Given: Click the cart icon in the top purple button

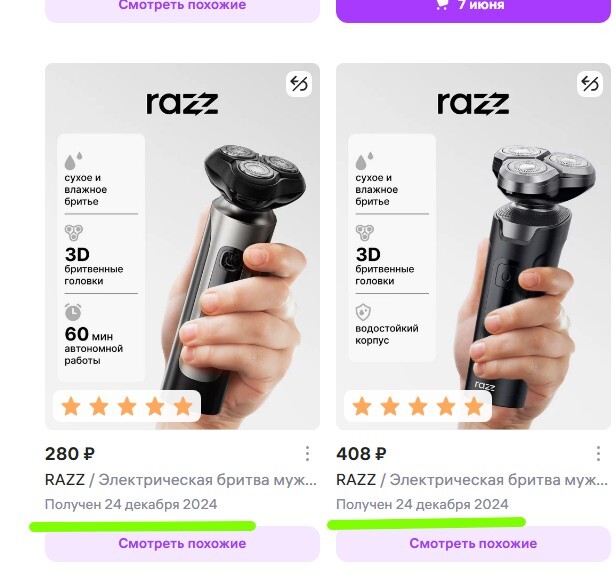Looking at the screenshot, I should click(441, 5).
